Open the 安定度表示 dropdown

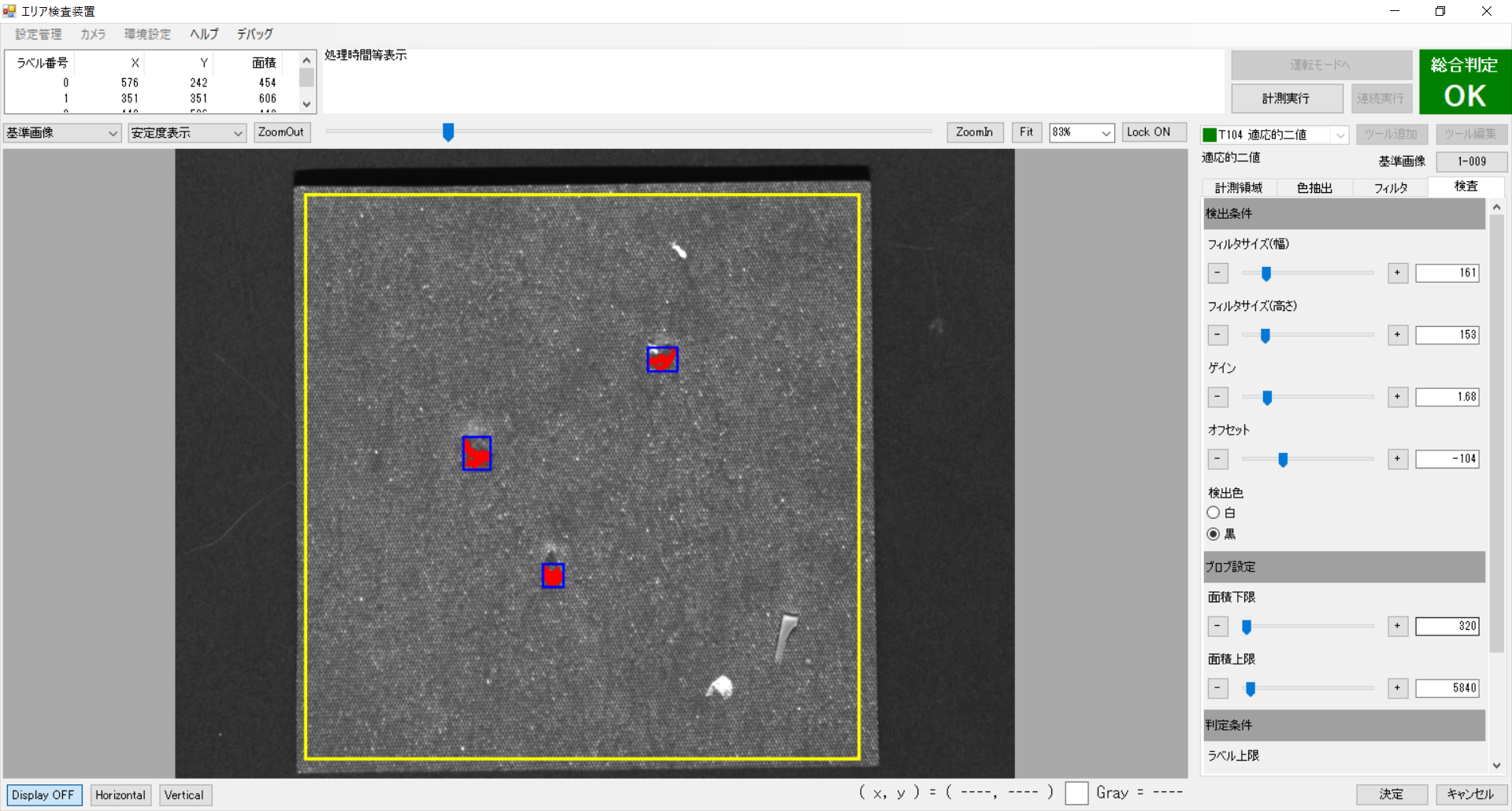[187, 133]
